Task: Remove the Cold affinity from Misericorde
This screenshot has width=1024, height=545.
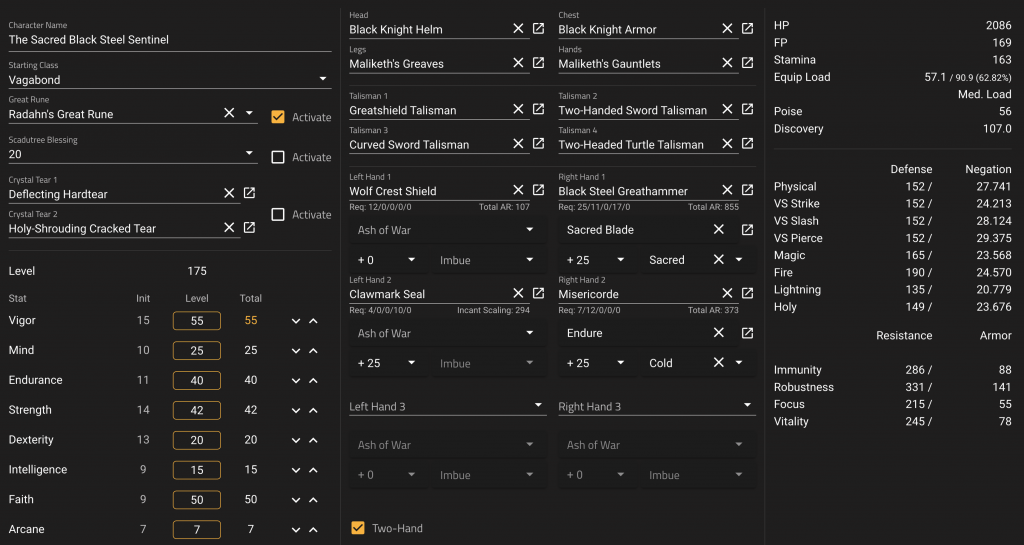Action: coord(718,362)
